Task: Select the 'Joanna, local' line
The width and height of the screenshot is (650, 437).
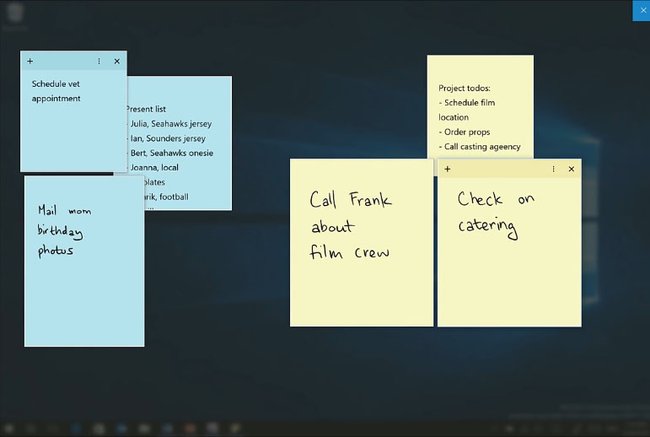Action: point(154,168)
